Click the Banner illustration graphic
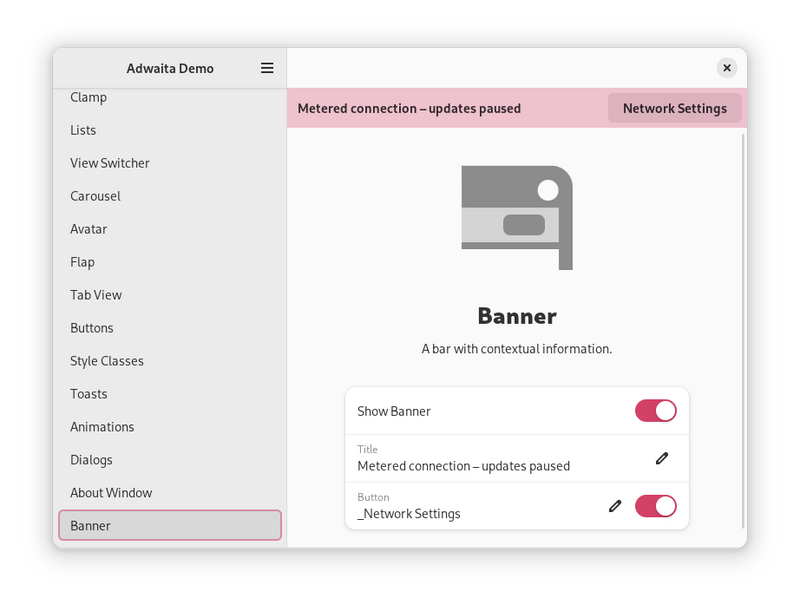This screenshot has height=606, width=800. [x=517, y=218]
